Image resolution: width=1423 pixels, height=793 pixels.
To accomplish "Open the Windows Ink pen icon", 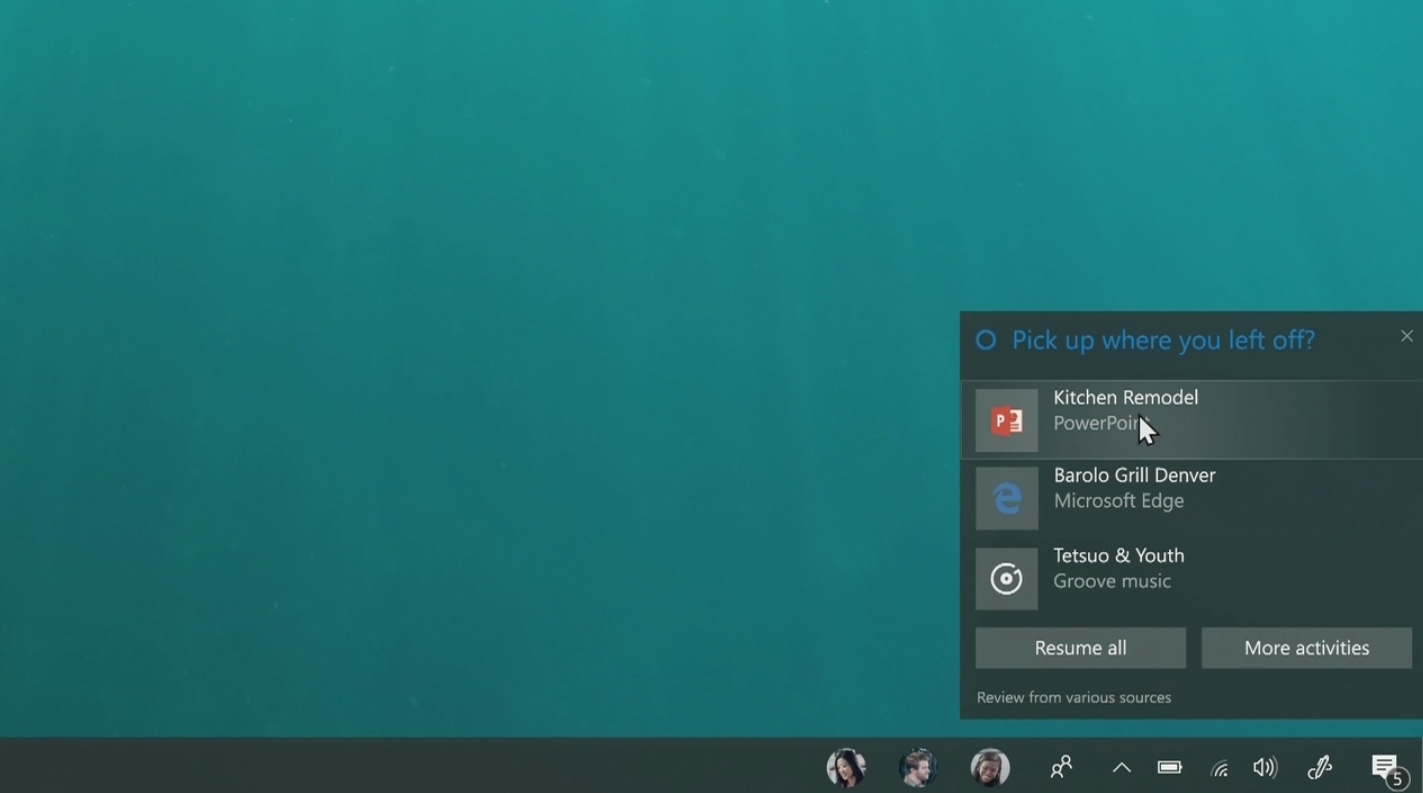I will point(1320,767).
